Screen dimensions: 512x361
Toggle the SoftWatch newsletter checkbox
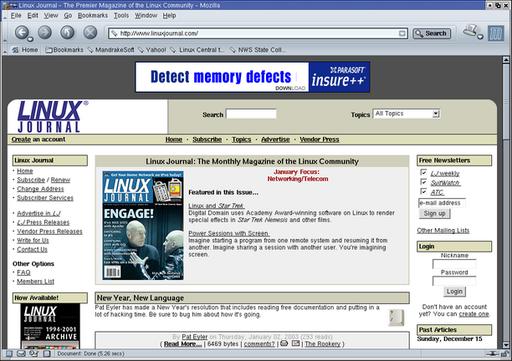[x=423, y=182]
